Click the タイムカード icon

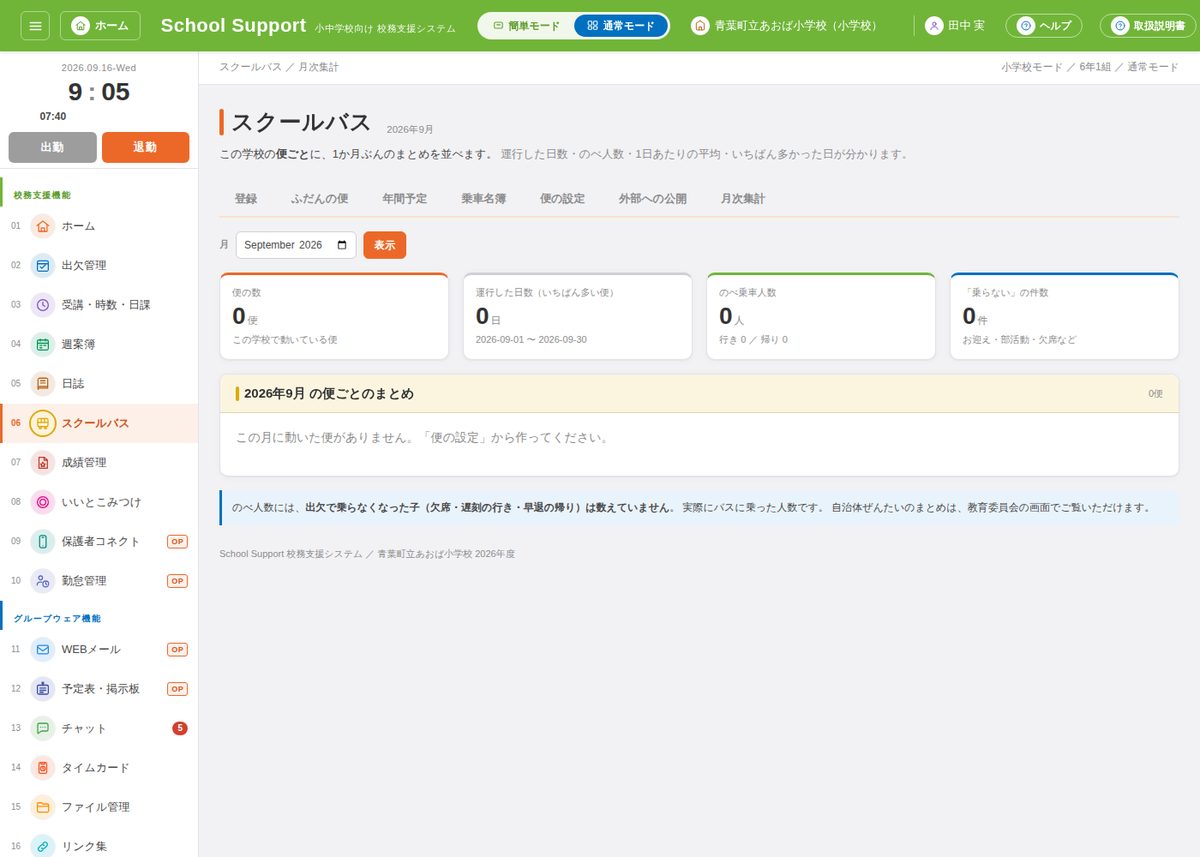coord(43,768)
